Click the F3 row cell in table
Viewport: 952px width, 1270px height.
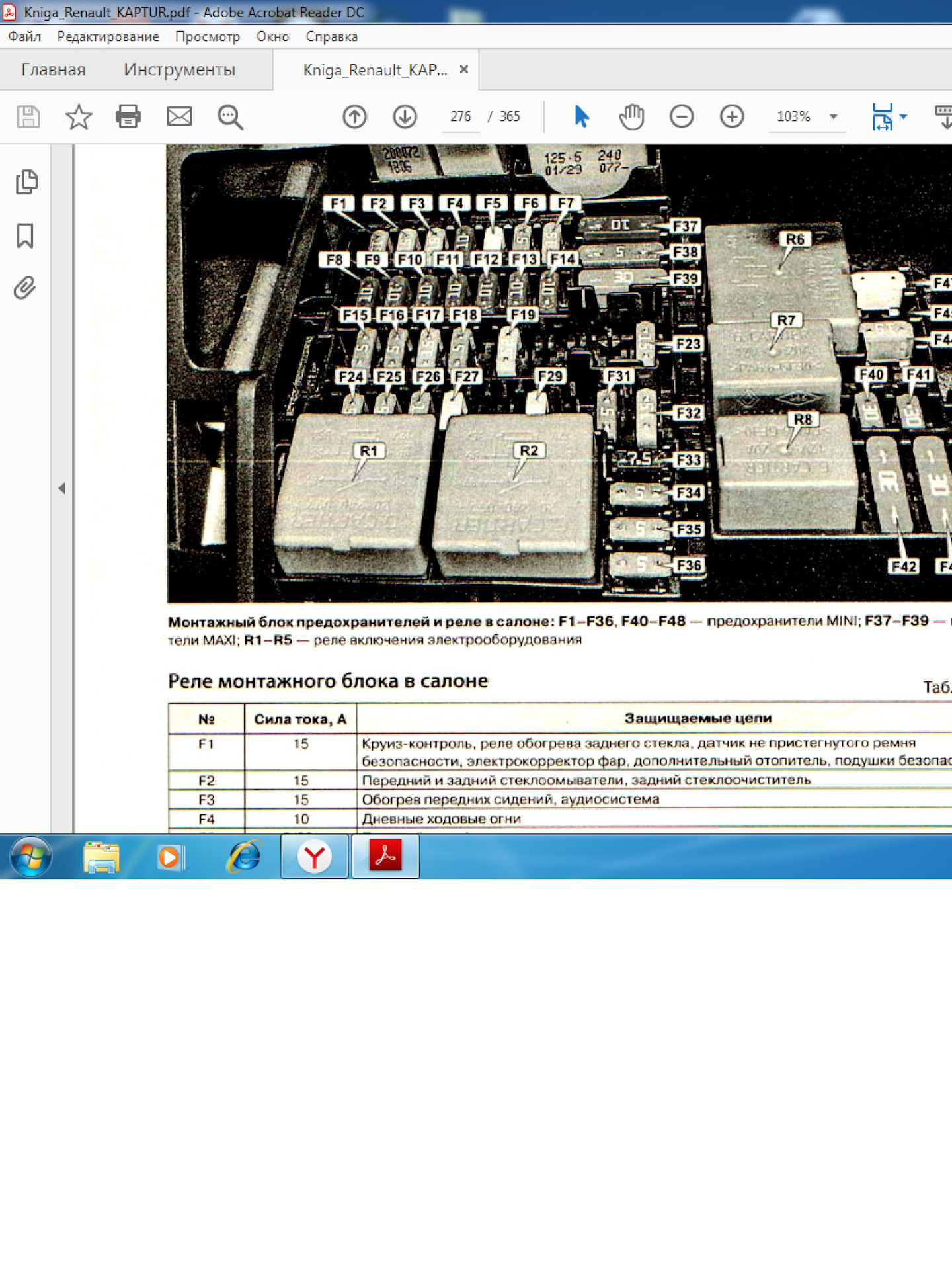tap(206, 800)
